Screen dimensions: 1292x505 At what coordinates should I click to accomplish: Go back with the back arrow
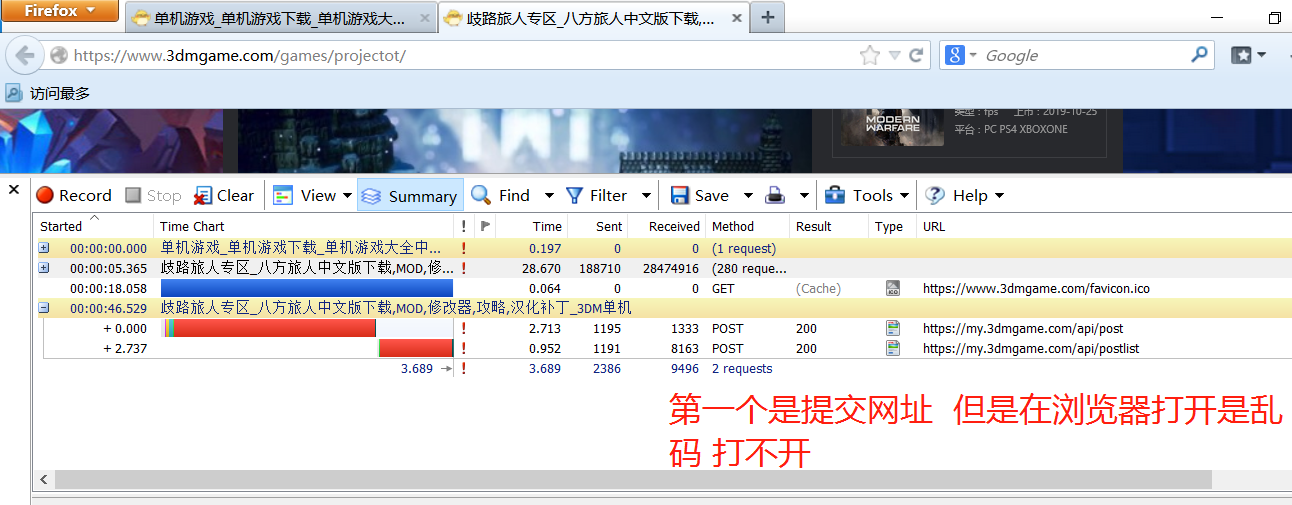[25, 56]
